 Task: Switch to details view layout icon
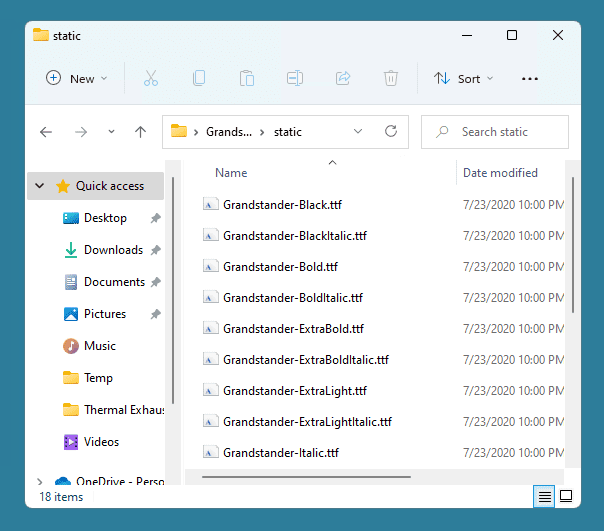(544, 496)
